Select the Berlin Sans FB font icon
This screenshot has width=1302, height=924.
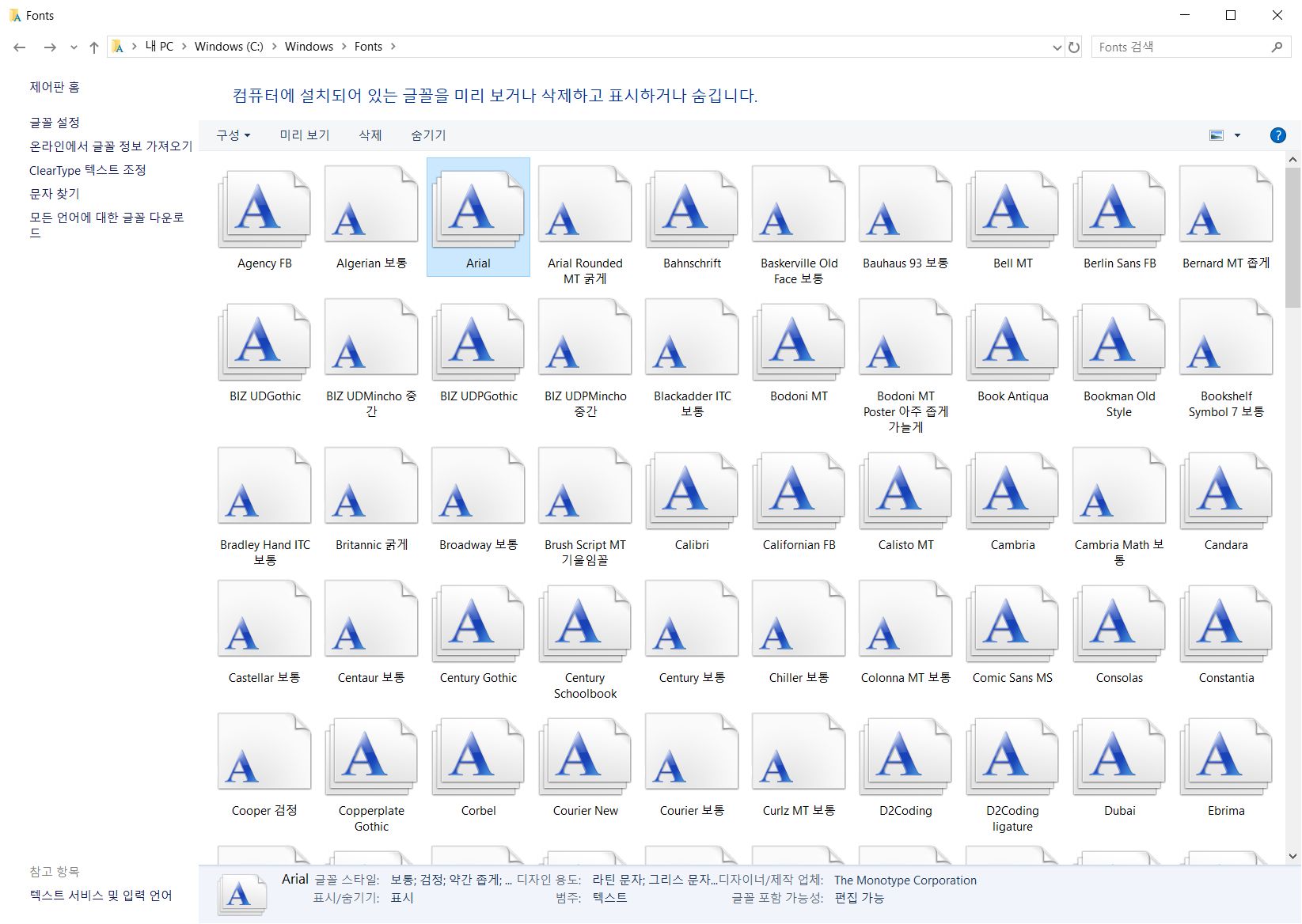[x=1119, y=207]
